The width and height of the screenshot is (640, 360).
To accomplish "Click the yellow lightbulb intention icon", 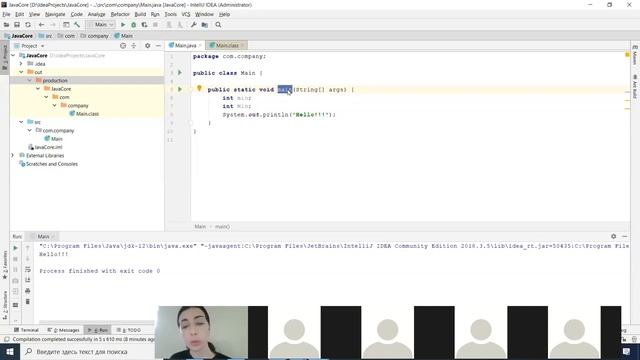I will [x=199, y=88].
